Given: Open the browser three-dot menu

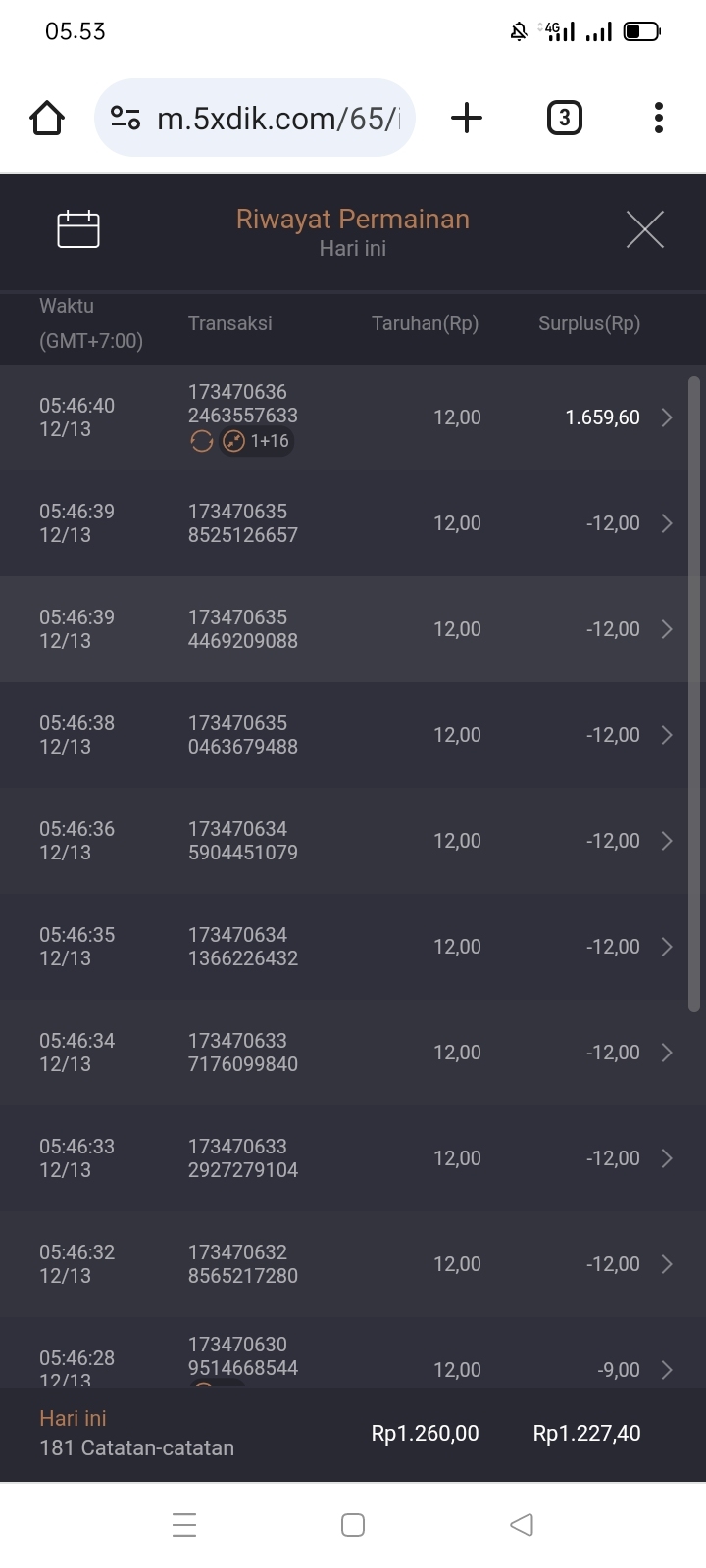Looking at the screenshot, I should 658,119.
